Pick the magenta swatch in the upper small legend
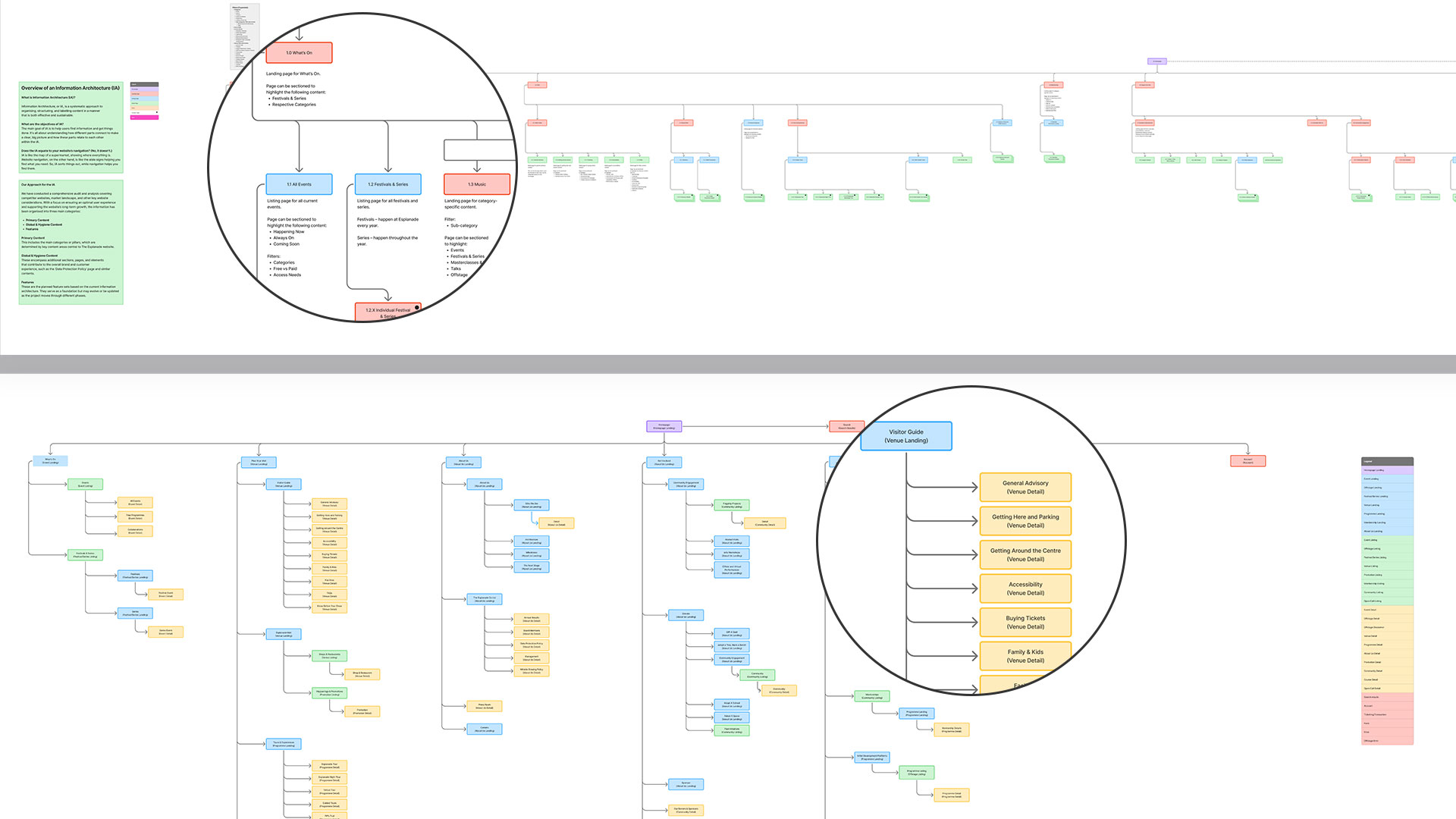The image size is (1456, 819). click(x=145, y=118)
